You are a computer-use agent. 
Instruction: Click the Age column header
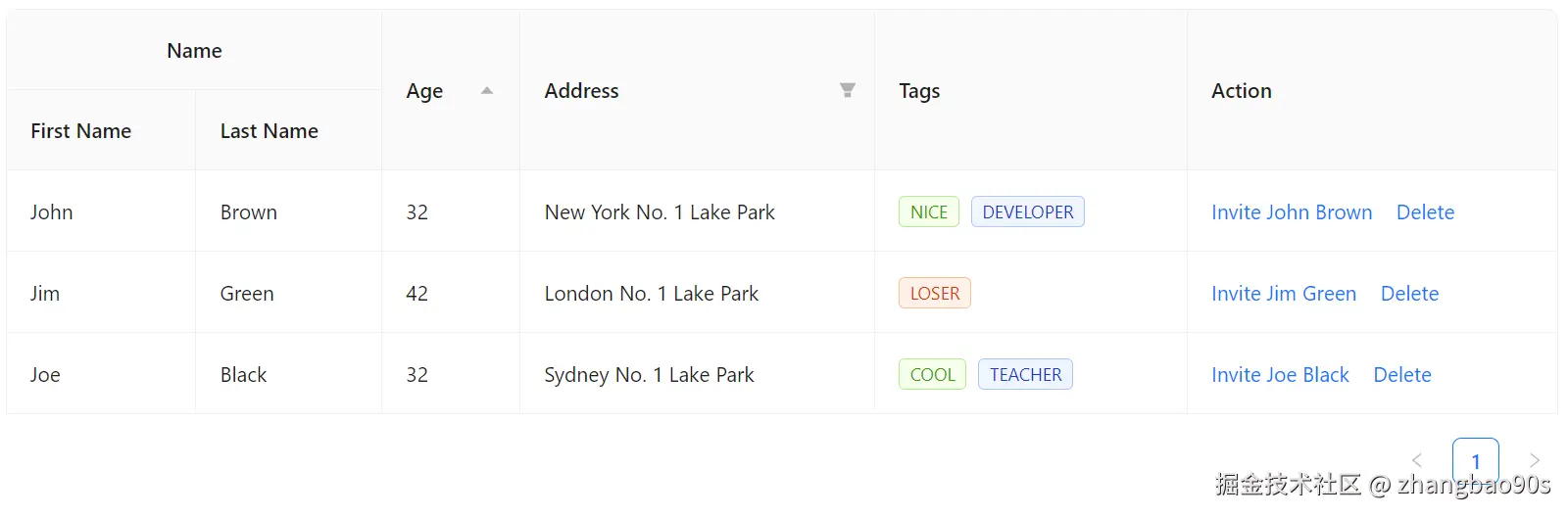pyautogui.click(x=424, y=91)
